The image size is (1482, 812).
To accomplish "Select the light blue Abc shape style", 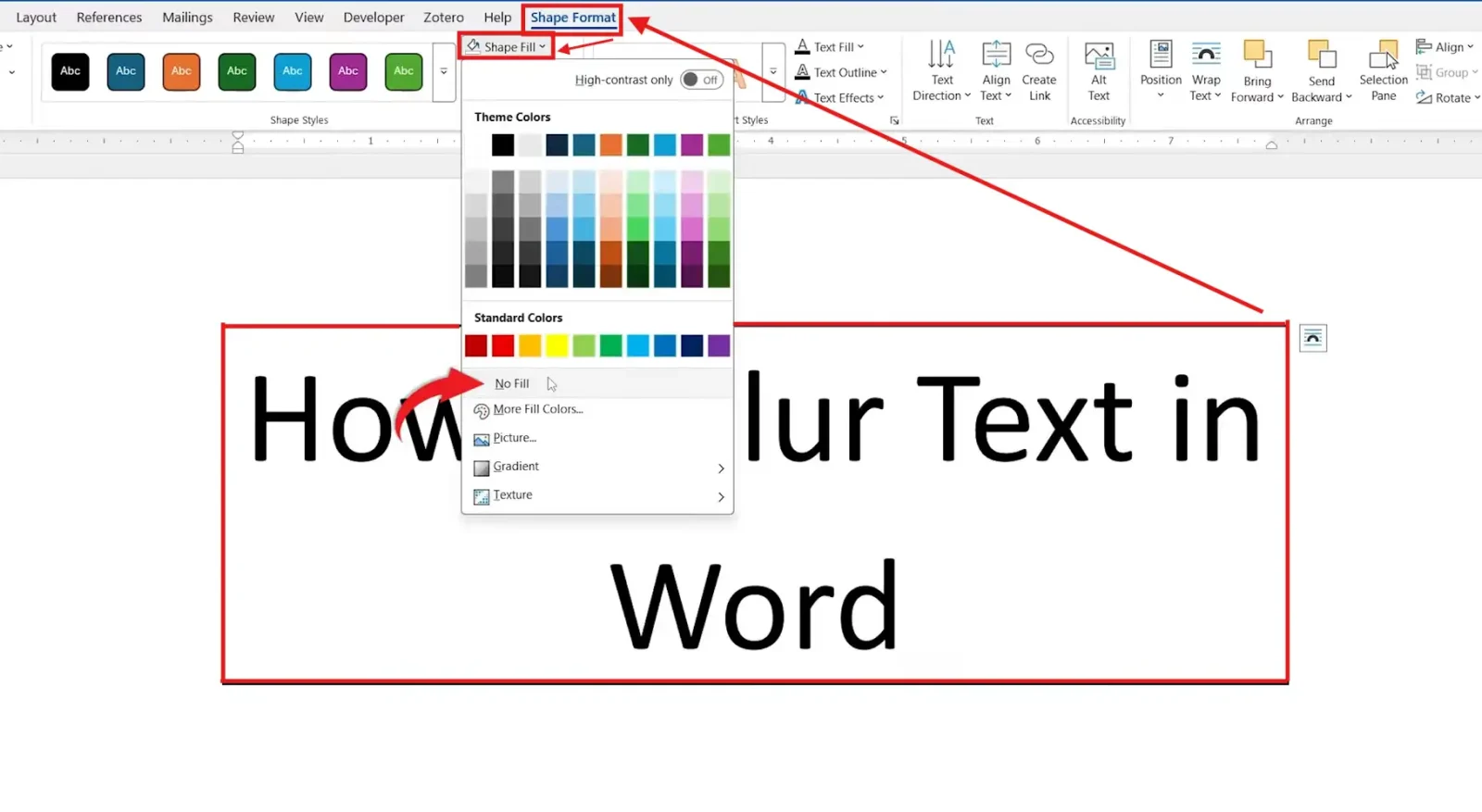I will pos(293,71).
